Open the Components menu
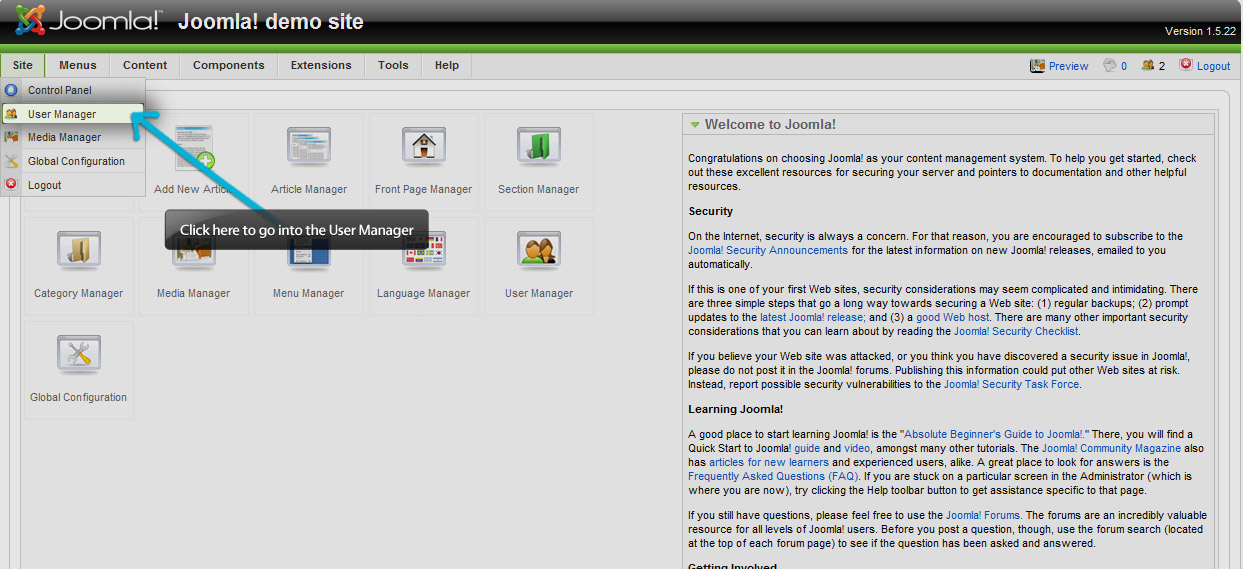The height and width of the screenshot is (569, 1243). coord(229,65)
